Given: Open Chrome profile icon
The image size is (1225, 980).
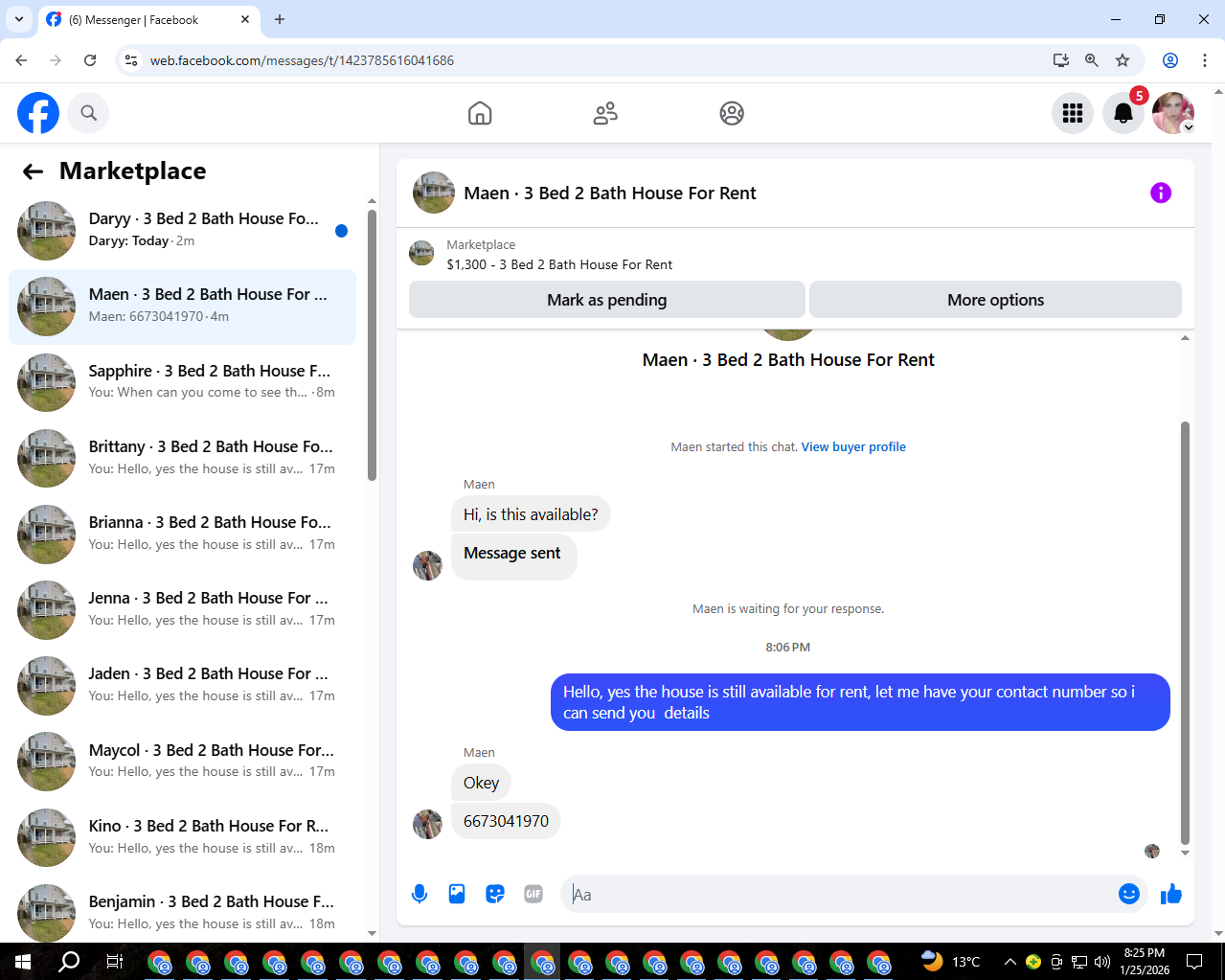Looking at the screenshot, I should pos(1170,60).
